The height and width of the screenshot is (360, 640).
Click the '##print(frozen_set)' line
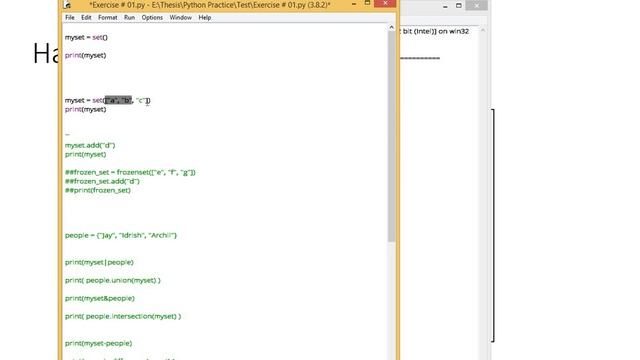[98, 190]
